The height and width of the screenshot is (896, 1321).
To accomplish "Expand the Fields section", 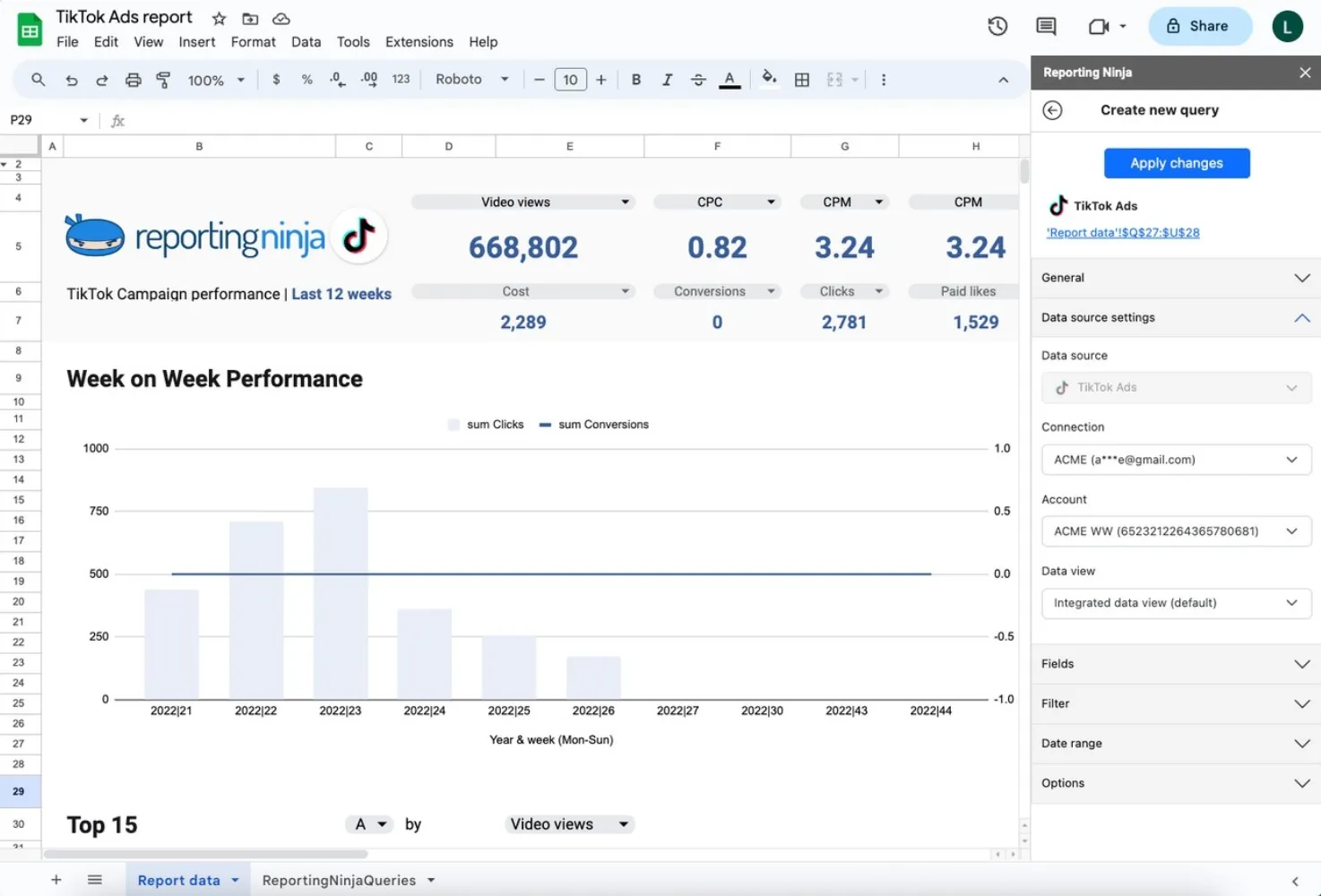I will point(1176,664).
